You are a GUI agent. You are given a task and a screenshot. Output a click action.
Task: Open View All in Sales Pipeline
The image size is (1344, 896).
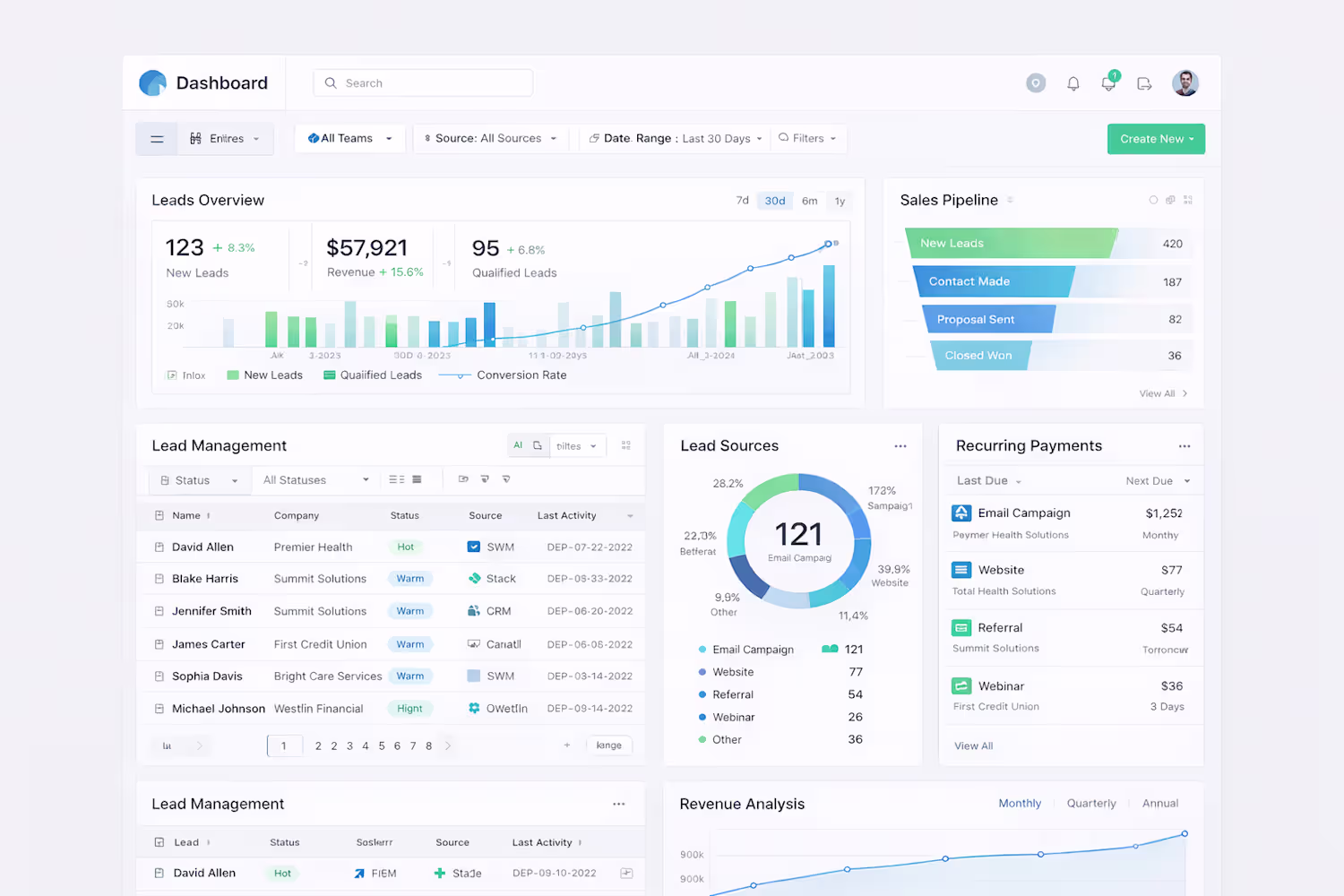1163,393
